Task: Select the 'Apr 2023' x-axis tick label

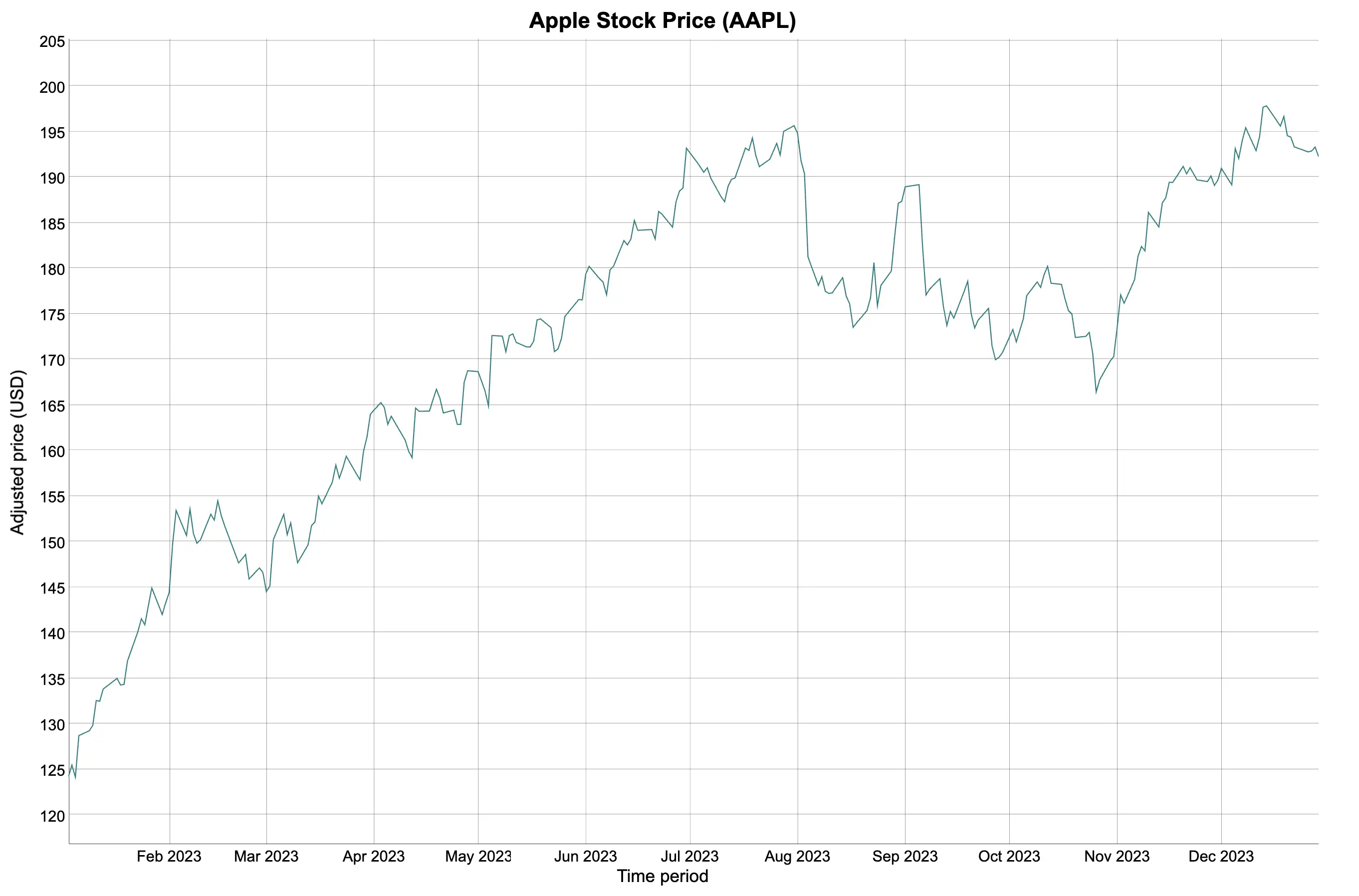Action: tap(374, 856)
